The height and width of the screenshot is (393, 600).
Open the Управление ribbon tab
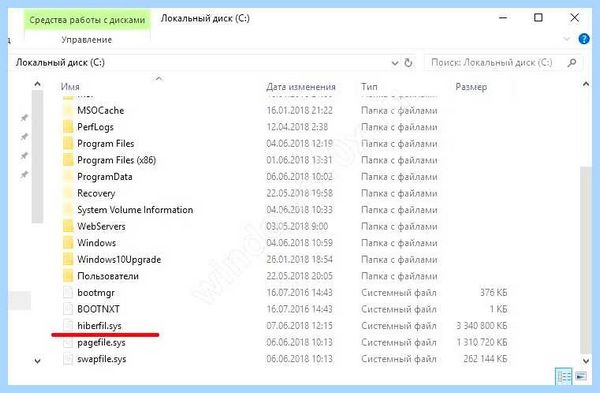click(87, 40)
